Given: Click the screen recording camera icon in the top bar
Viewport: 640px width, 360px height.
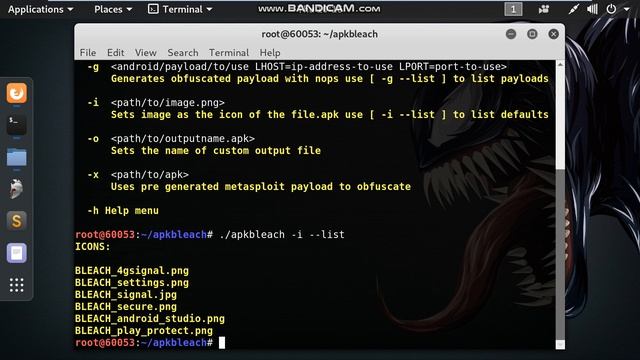Looking at the screenshot, I should pos(543,9).
